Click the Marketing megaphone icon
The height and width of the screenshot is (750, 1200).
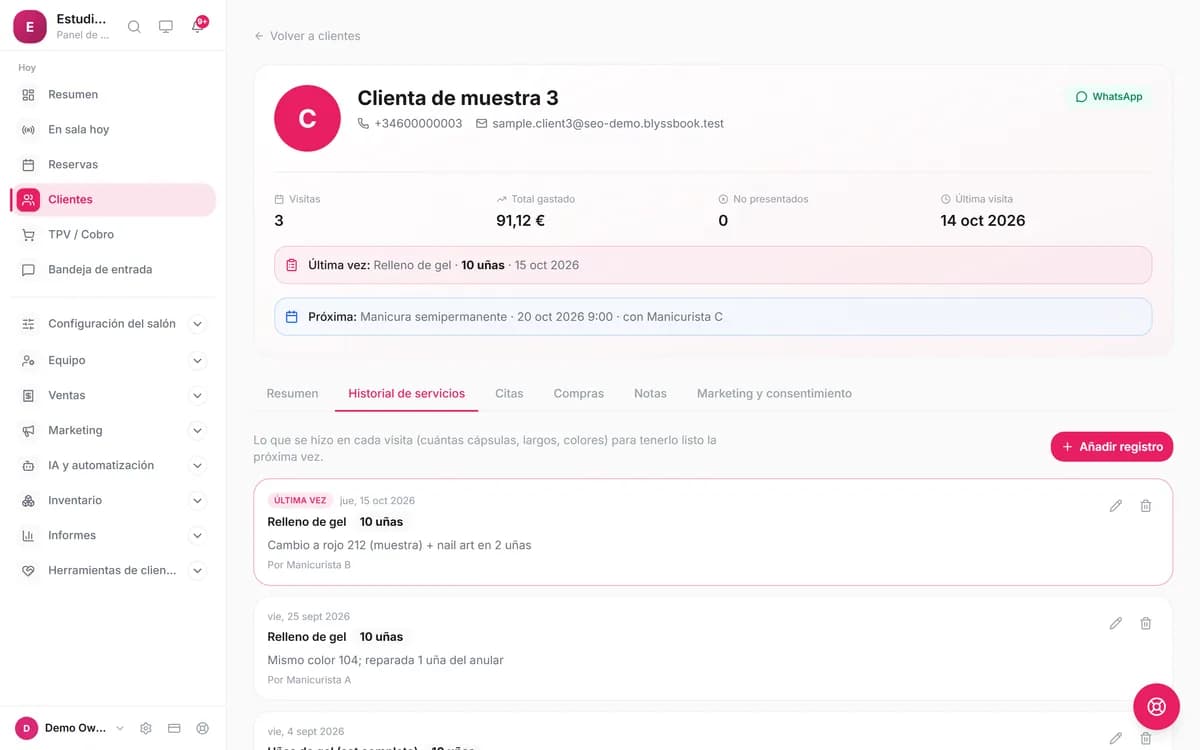click(28, 430)
